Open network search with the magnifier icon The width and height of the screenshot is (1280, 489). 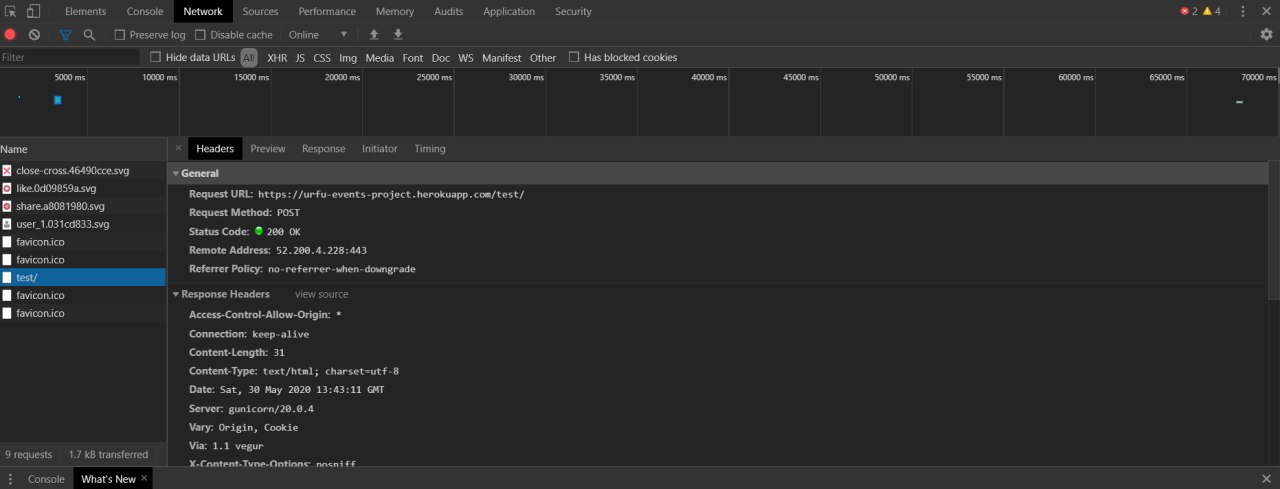coord(89,34)
